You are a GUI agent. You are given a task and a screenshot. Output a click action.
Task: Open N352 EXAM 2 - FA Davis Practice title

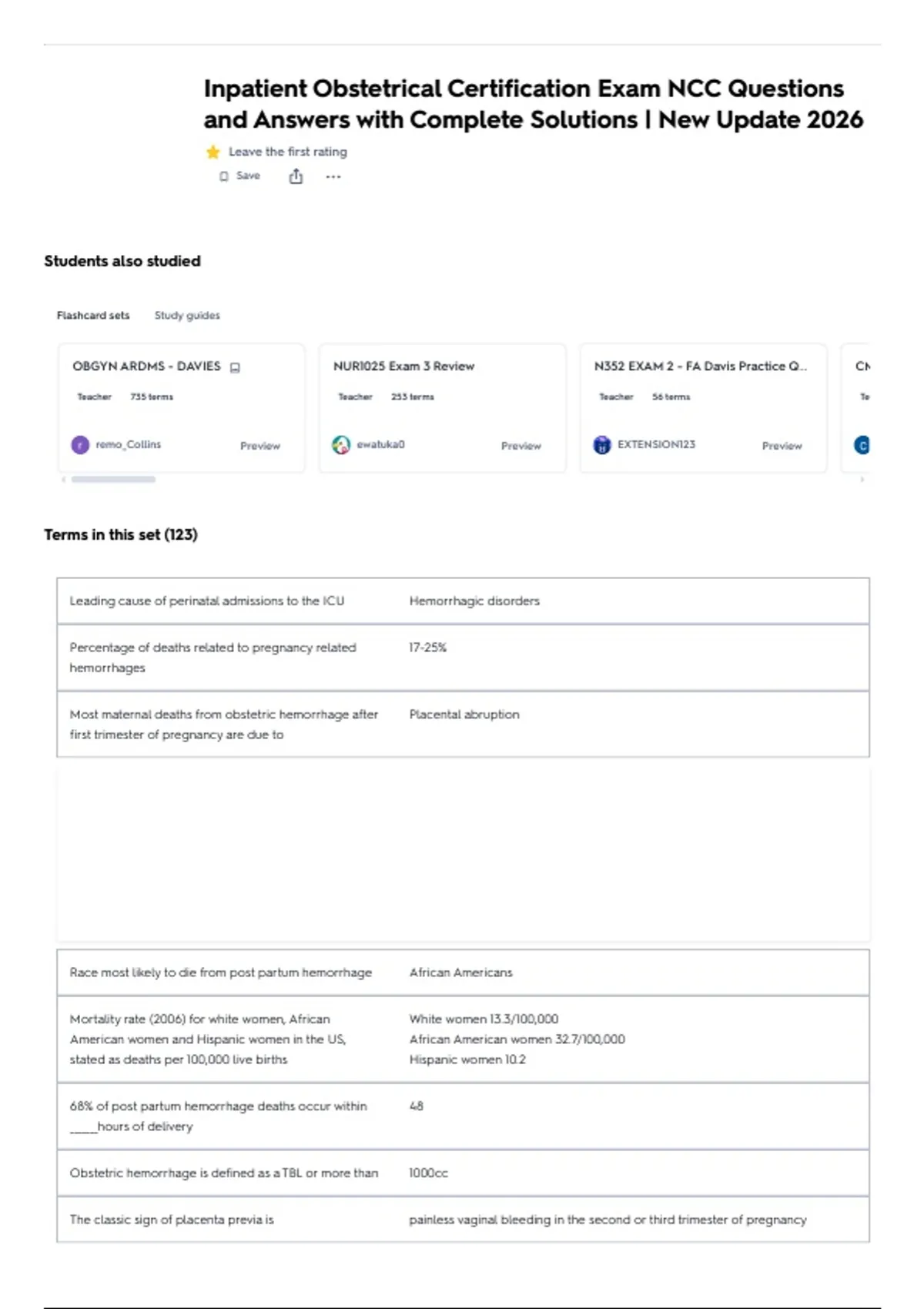point(700,367)
